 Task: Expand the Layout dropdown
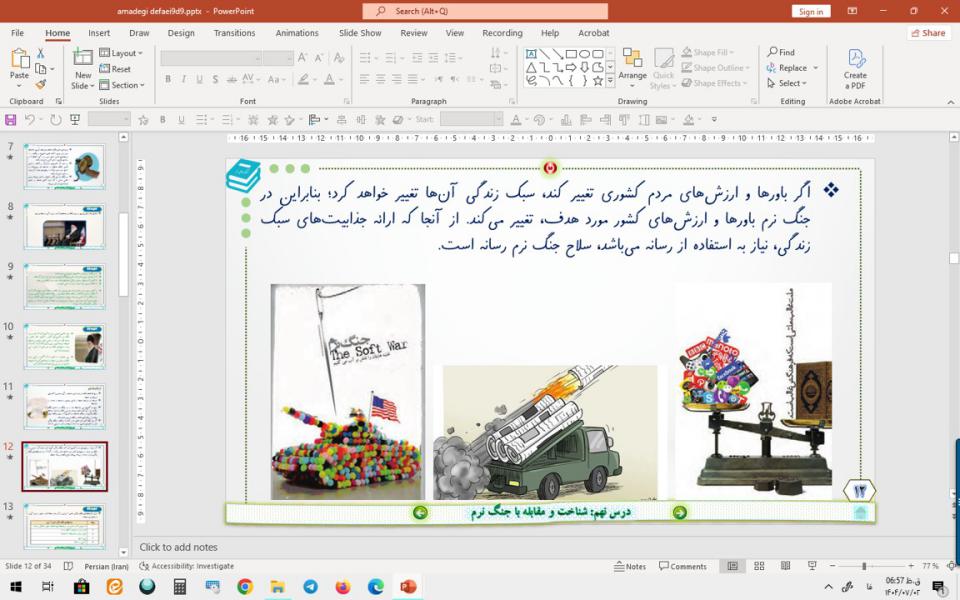pyautogui.click(x=124, y=53)
